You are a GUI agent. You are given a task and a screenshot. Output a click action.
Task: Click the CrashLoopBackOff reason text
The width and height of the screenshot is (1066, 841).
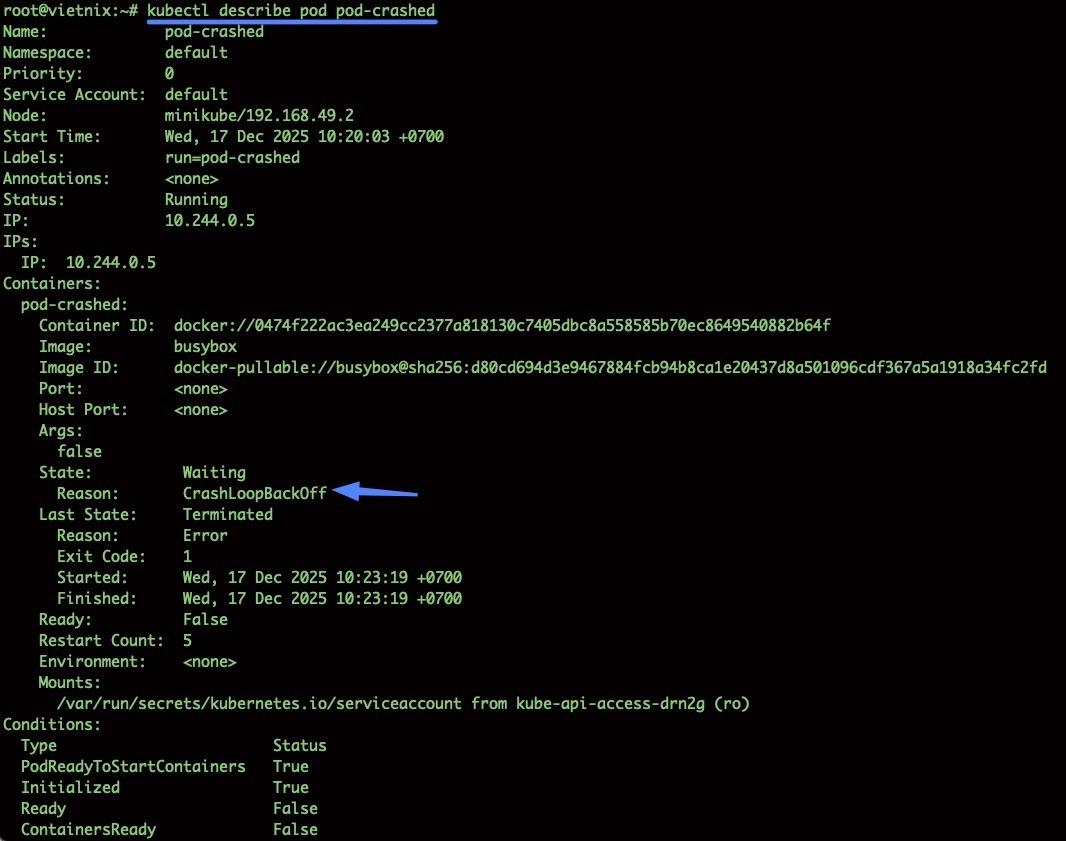tap(254, 493)
